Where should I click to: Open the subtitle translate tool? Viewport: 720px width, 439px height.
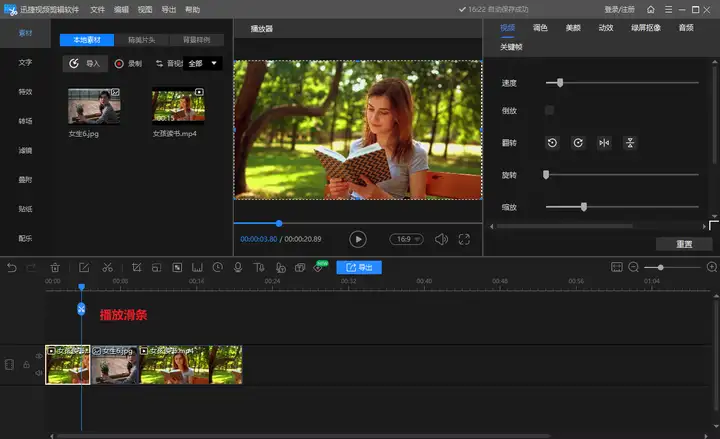point(300,268)
